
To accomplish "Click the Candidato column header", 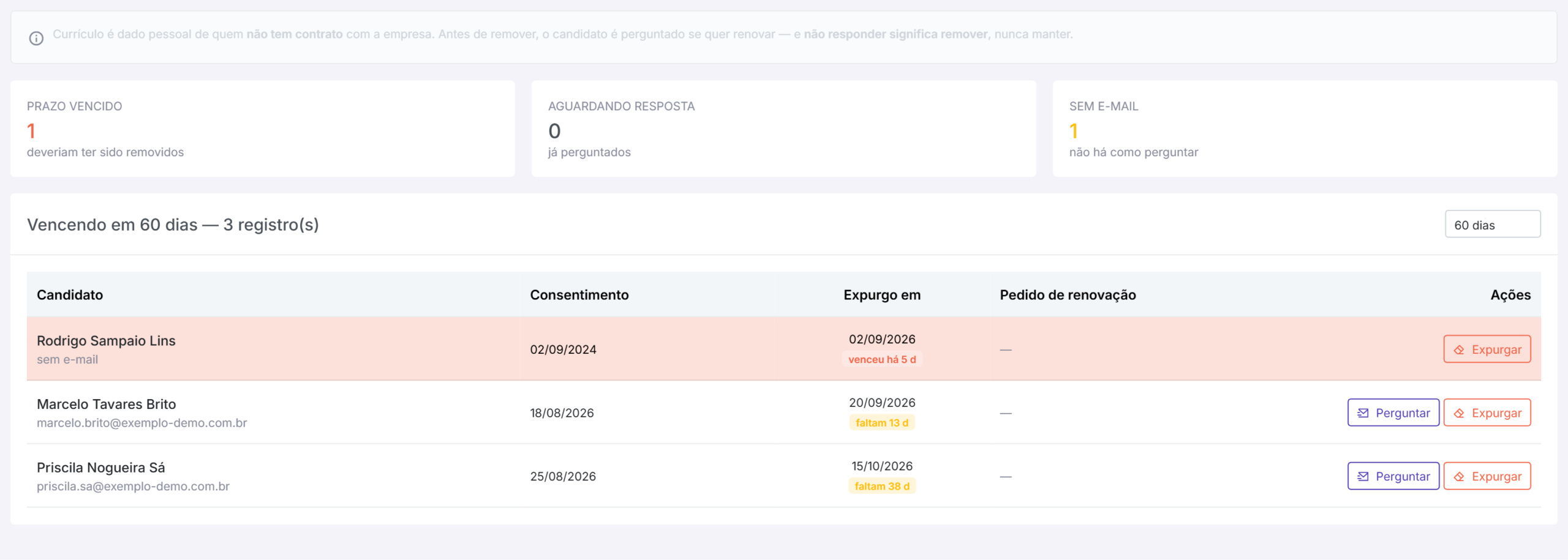I will tap(70, 295).
